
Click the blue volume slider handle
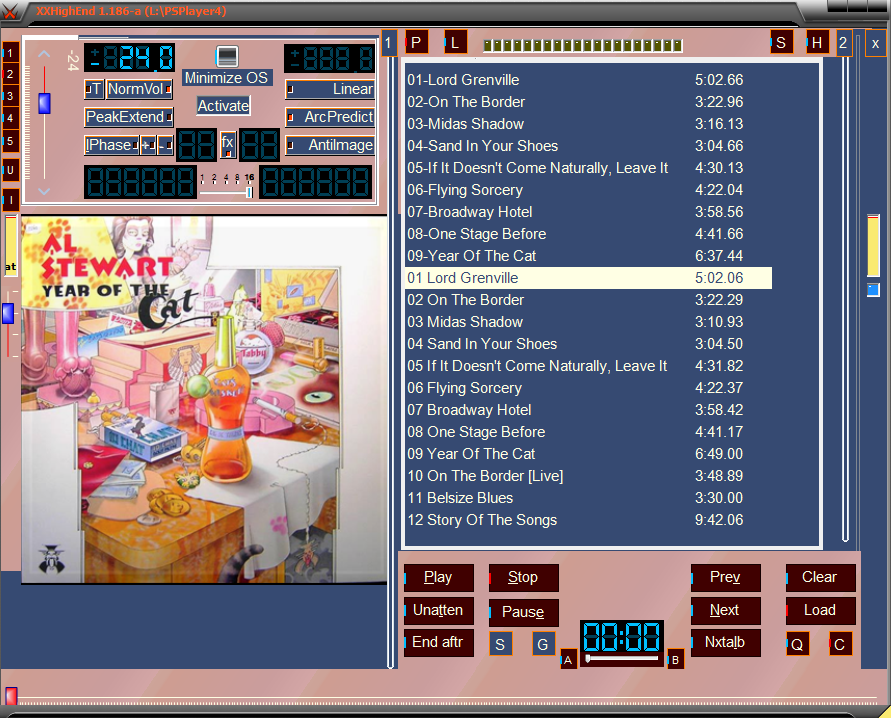point(44,103)
